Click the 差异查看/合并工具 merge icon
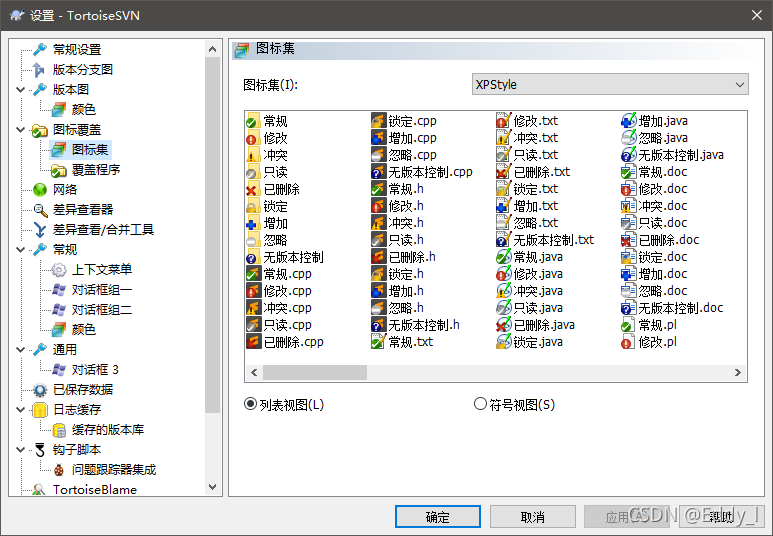Viewport: 773px width, 536px height. pyautogui.click(x=39, y=229)
